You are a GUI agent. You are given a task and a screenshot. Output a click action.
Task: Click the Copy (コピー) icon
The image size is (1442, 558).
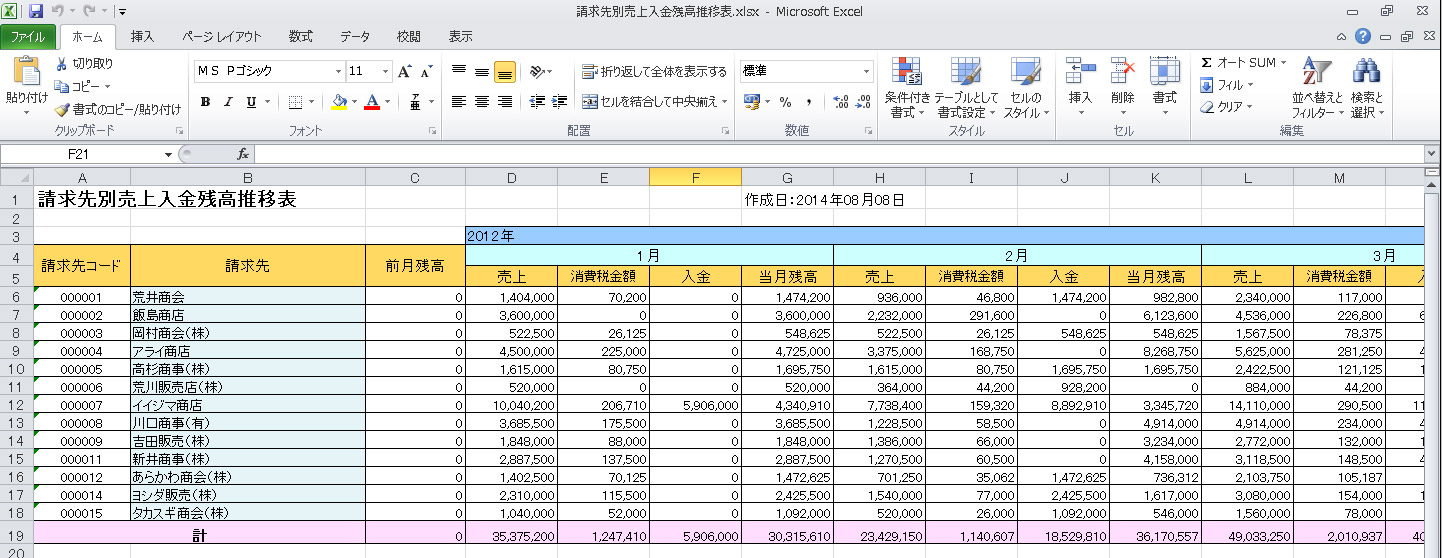(x=61, y=87)
